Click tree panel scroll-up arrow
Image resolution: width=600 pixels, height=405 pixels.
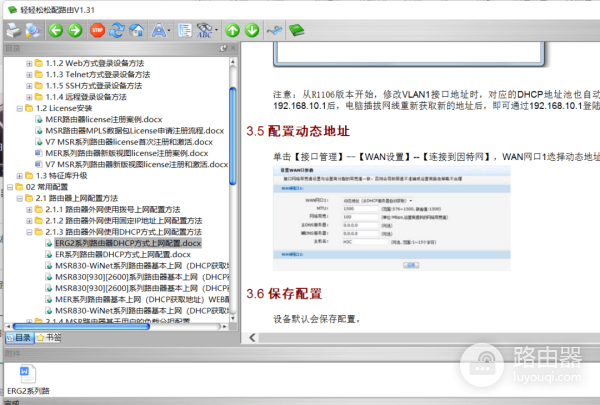pyautogui.click(x=233, y=61)
